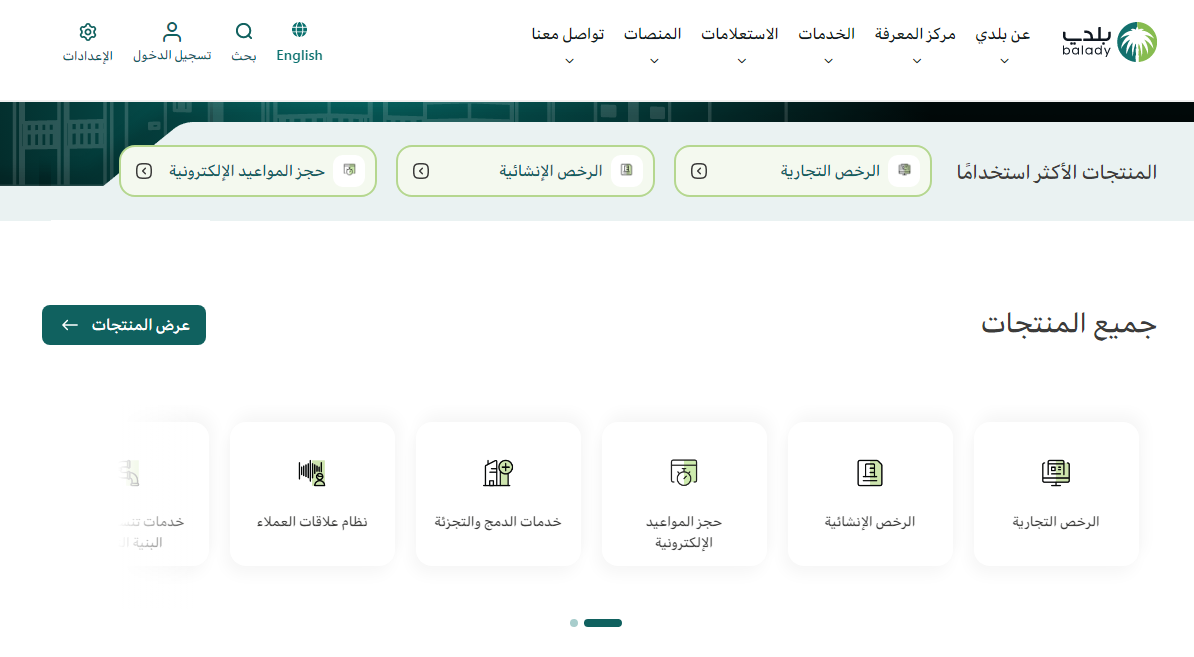Click the user login icon
Viewport: 1194px width, 657px height.
point(172,32)
